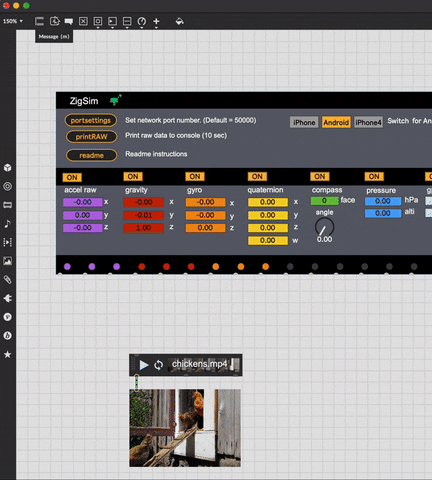Open the sequence play-bar icon in left sidebar
Image resolution: width=432 pixels, height=480 pixels.
(x=7, y=242)
